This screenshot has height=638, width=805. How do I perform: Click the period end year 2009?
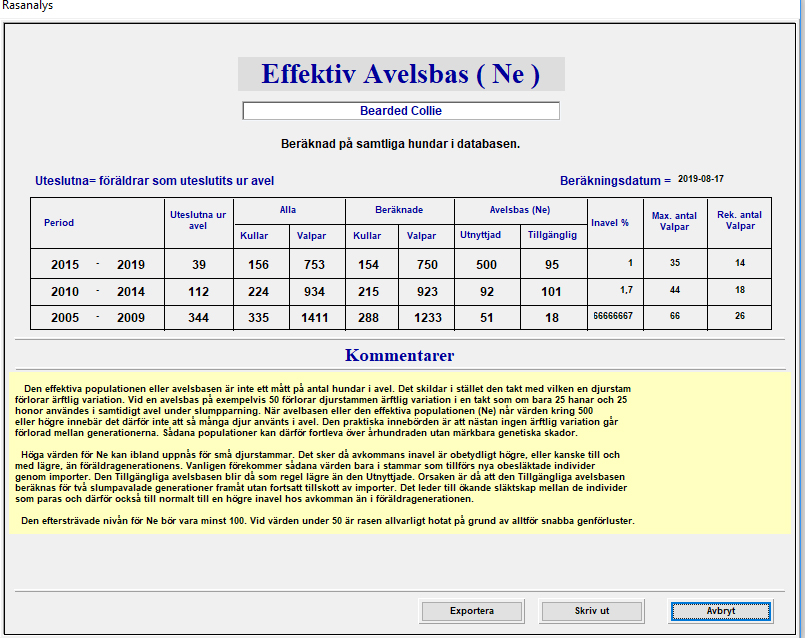coord(131,318)
